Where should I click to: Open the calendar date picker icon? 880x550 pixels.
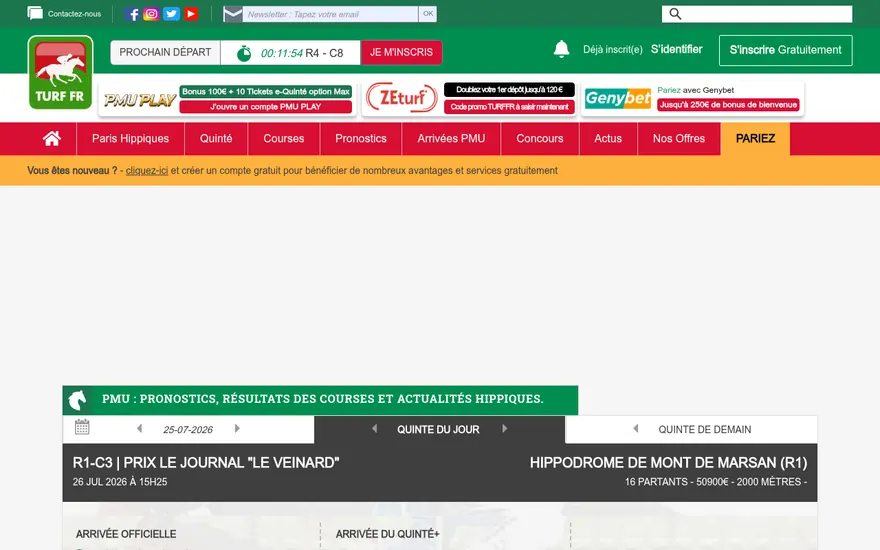pyautogui.click(x=82, y=427)
